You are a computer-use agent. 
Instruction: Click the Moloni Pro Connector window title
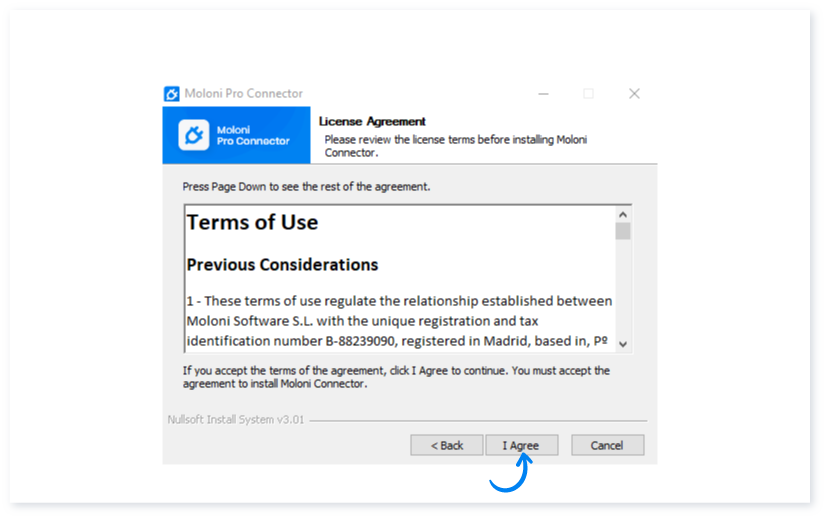pos(243,94)
